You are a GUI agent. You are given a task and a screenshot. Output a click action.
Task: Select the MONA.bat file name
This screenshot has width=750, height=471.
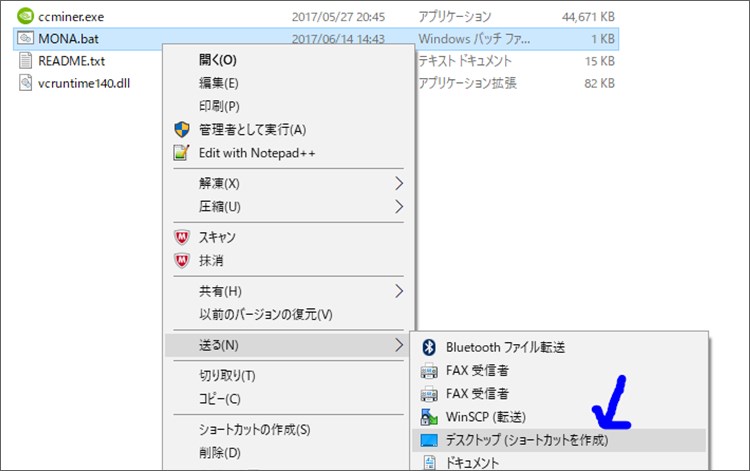68,39
